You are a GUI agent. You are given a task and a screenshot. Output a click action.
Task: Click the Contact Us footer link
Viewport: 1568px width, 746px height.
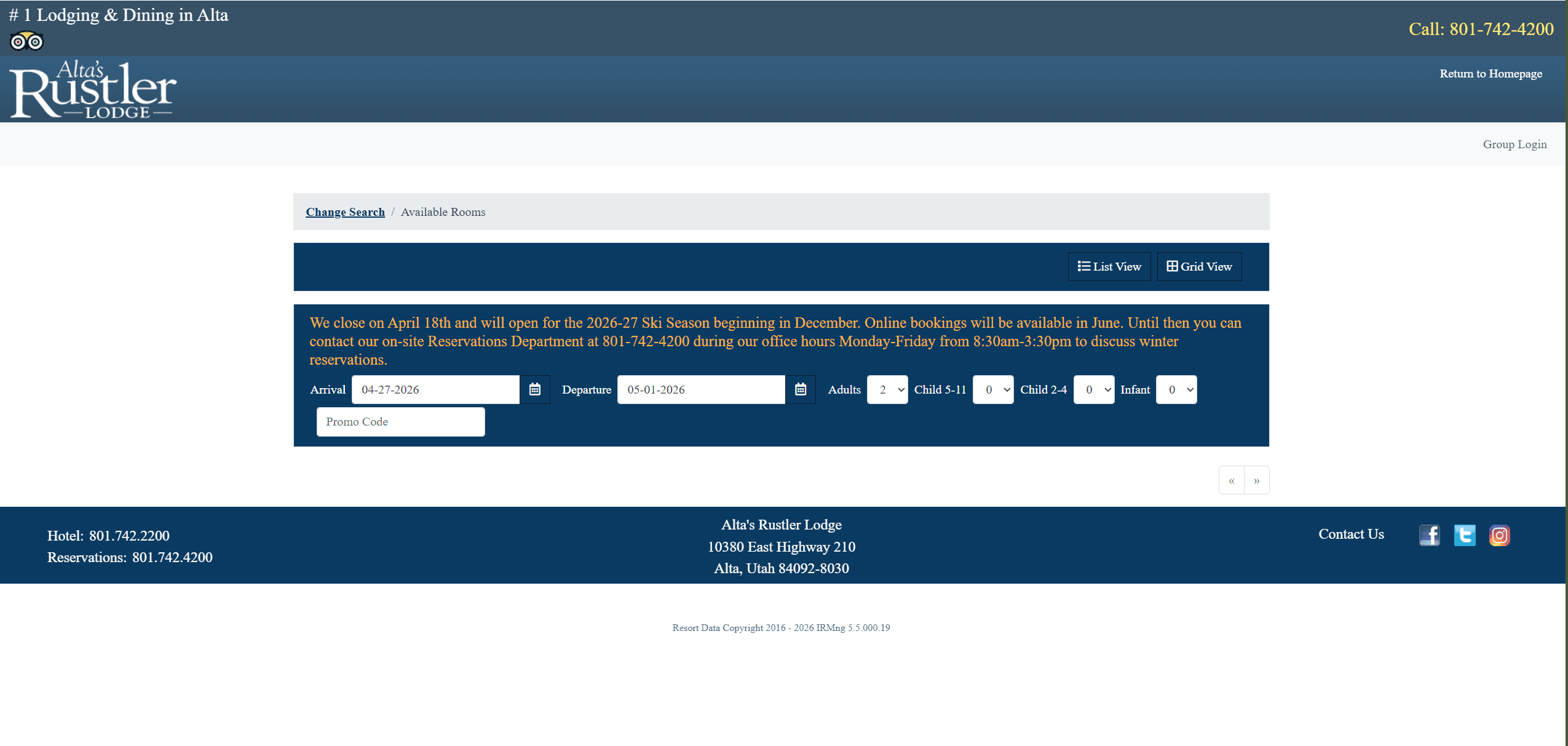coord(1350,534)
